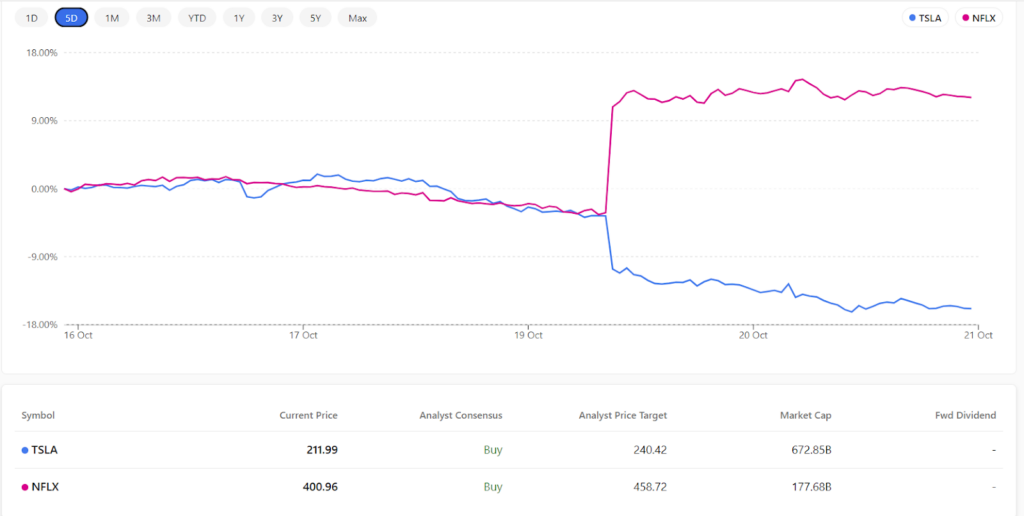Click the Fwd Dividend column header

tap(968, 415)
